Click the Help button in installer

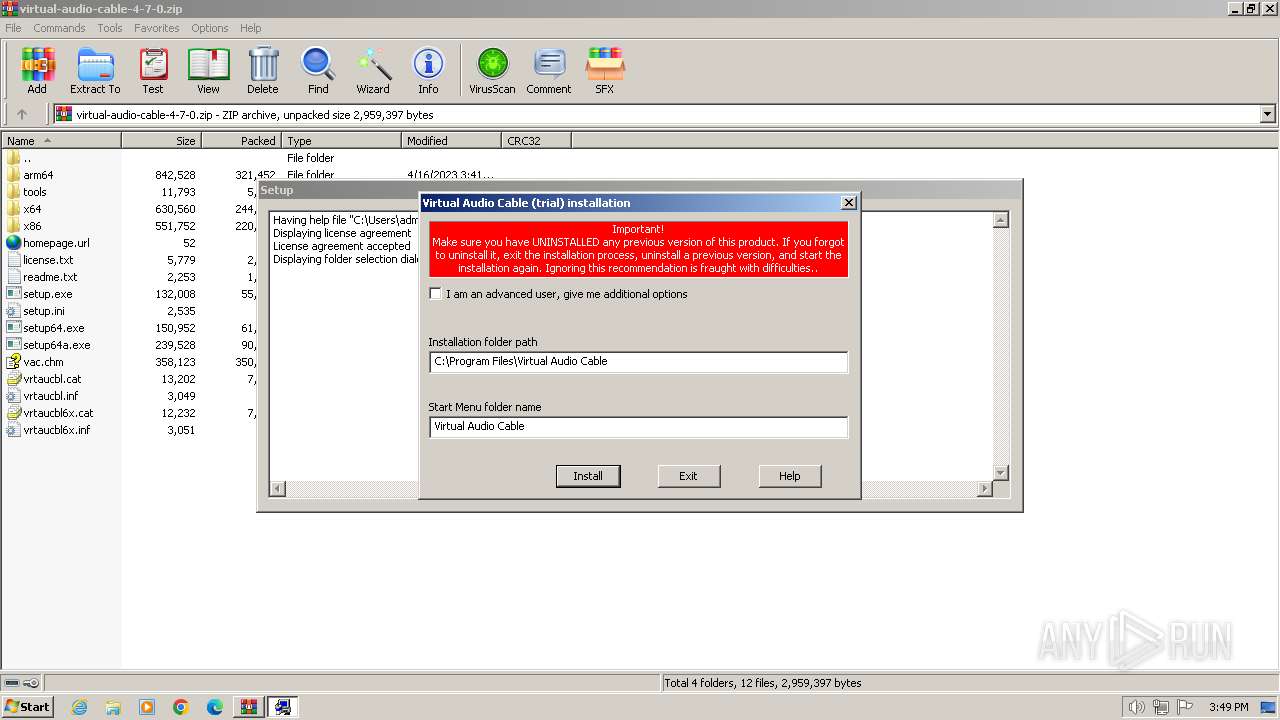tap(790, 476)
